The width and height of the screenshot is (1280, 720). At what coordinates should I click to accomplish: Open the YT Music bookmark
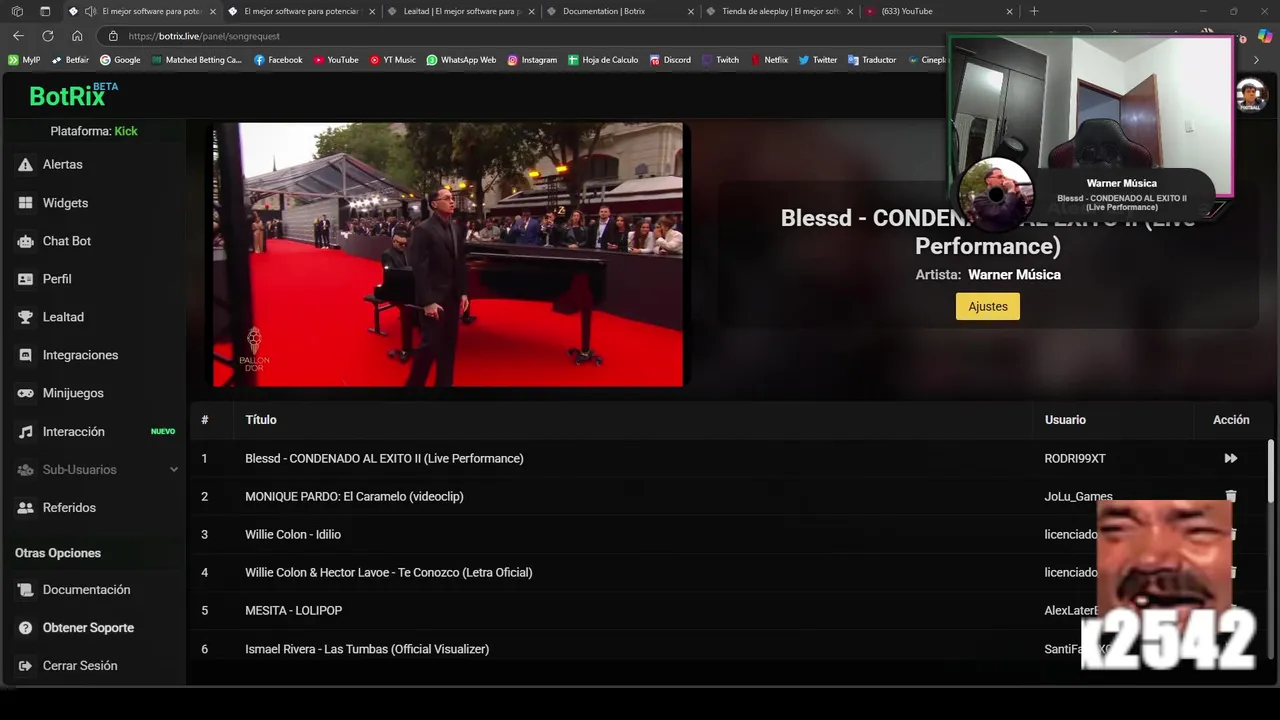393,60
